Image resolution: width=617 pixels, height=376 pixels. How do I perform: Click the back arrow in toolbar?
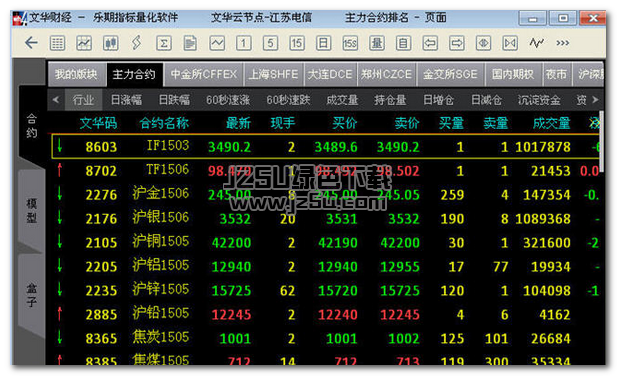pyautogui.click(x=31, y=42)
